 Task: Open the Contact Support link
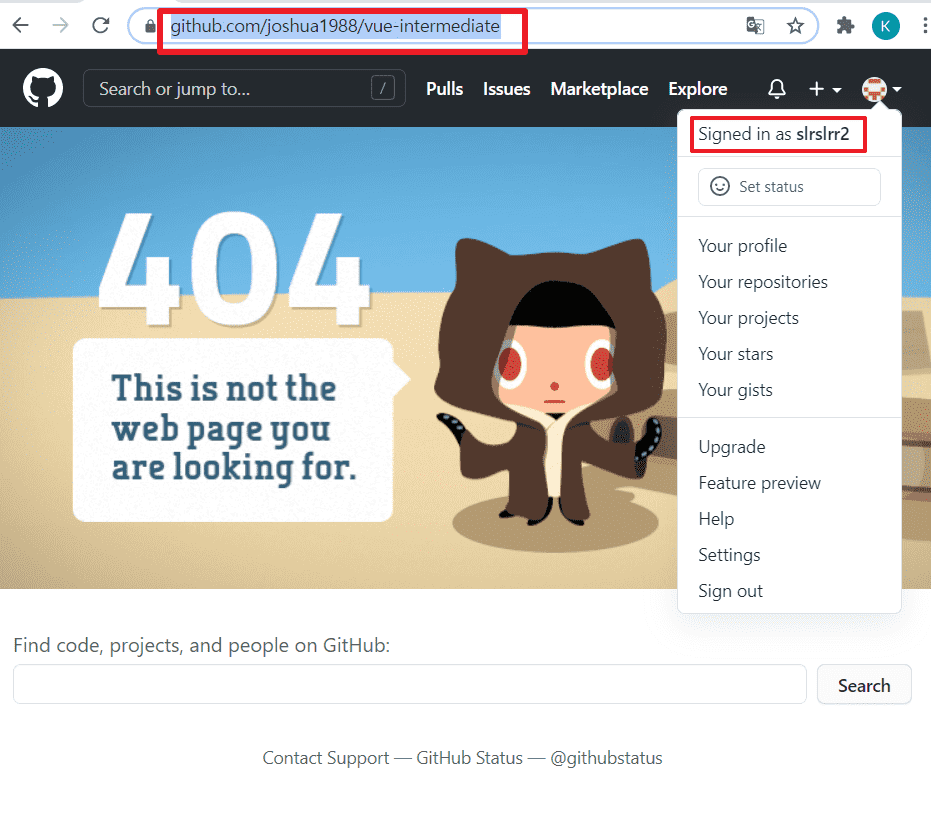[x=326, y=758]
